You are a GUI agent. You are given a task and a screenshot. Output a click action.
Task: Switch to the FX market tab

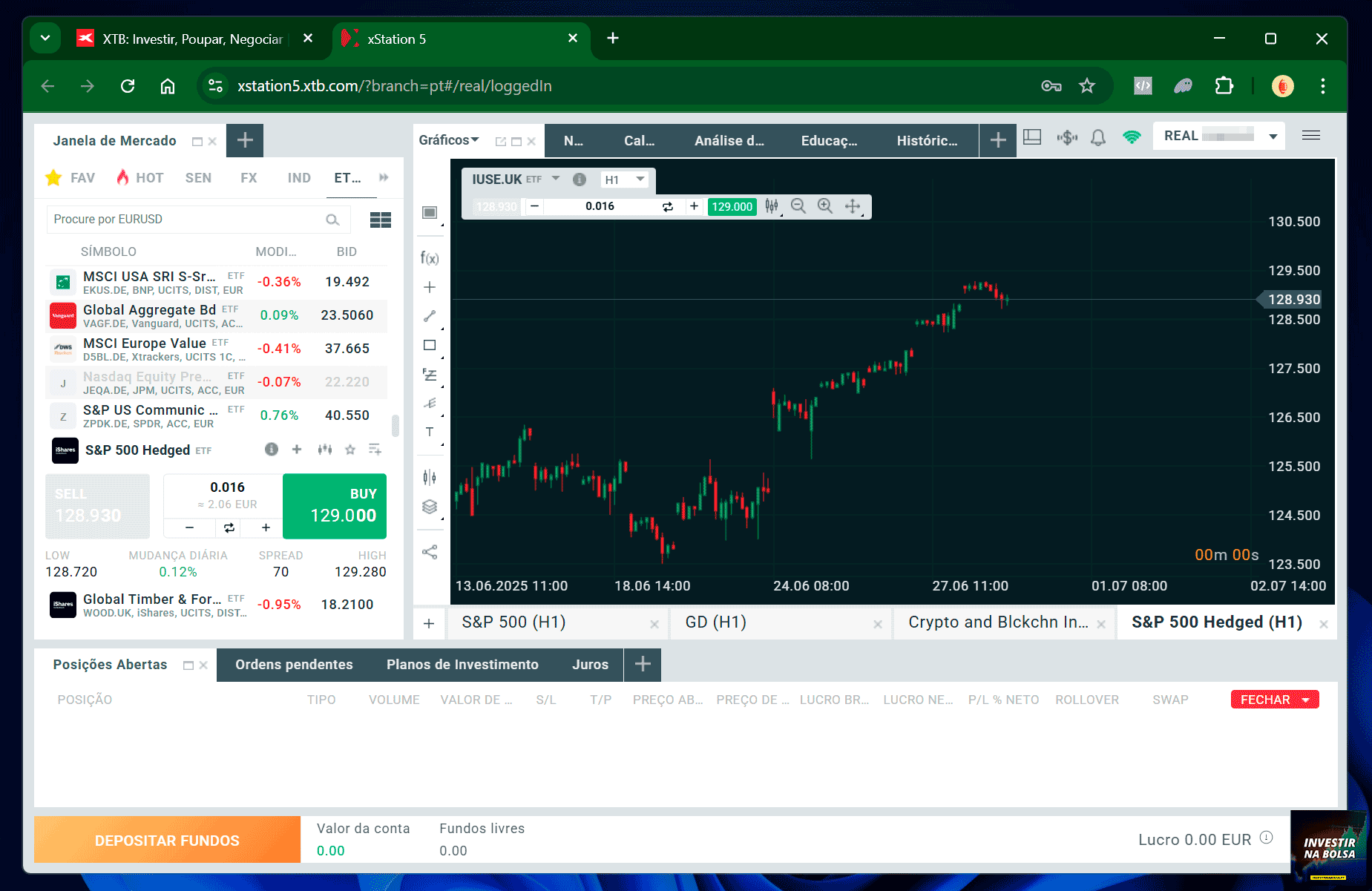(249, 178)
